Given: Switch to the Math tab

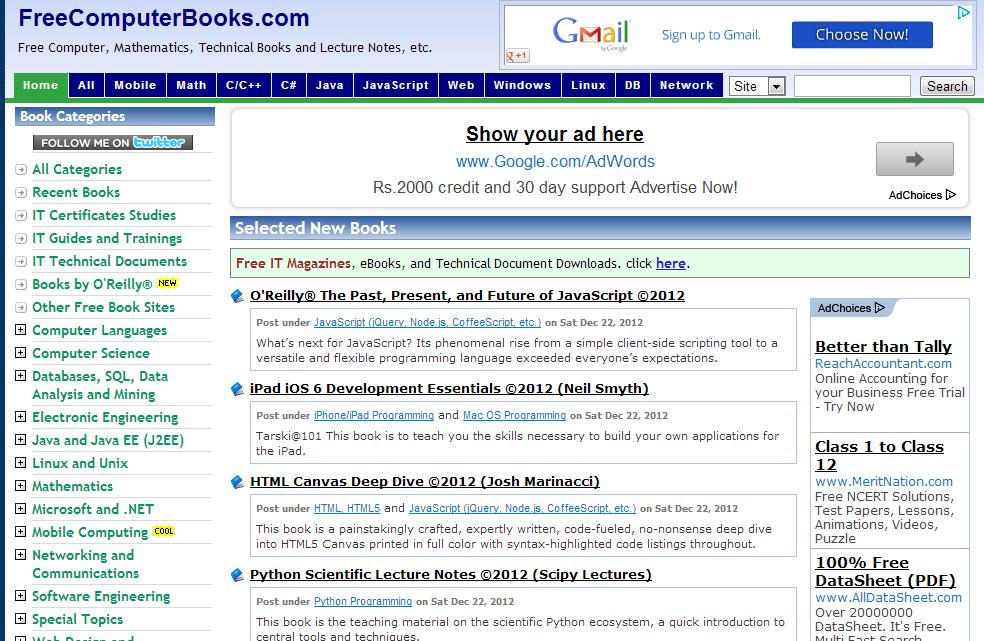Looking at the screenshot, I should coord(191,85).
